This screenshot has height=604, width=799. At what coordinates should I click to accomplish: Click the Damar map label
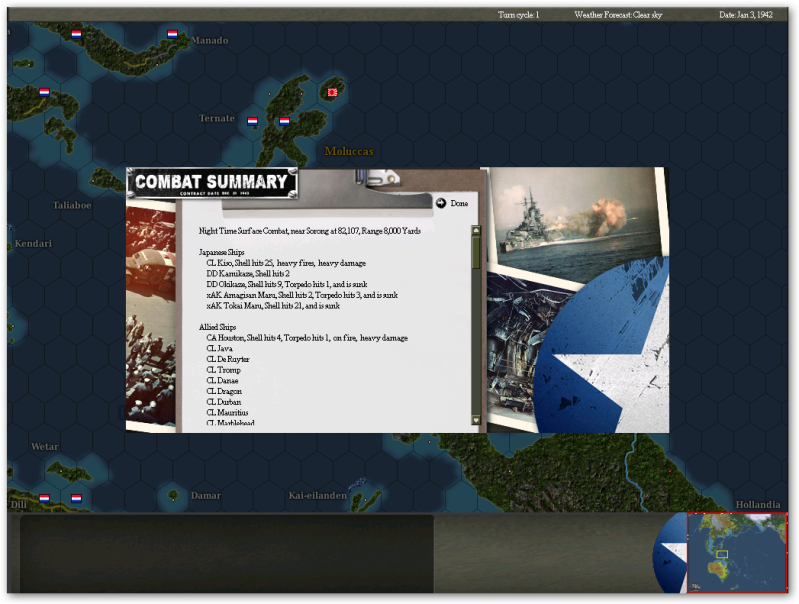206,495
